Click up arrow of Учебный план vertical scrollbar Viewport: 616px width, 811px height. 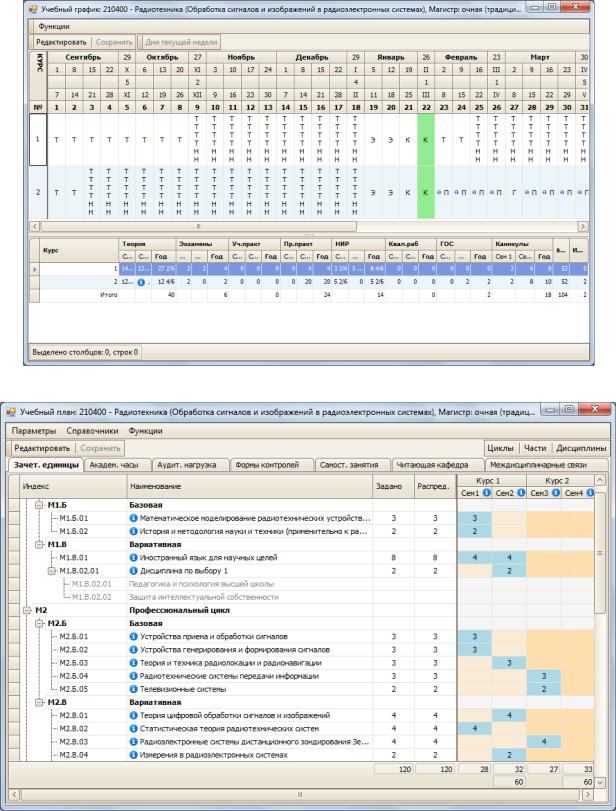pos(599,480)
